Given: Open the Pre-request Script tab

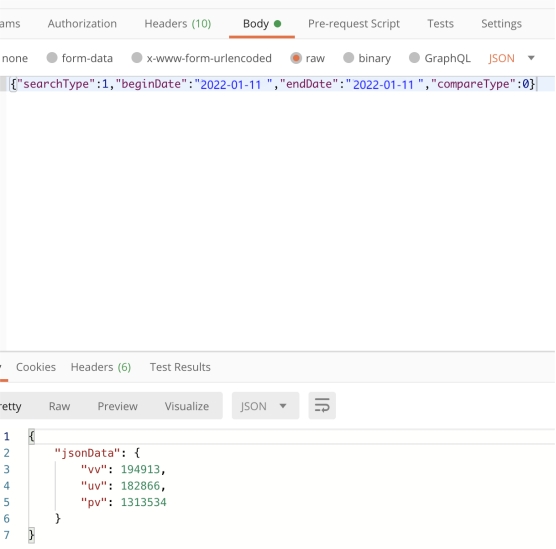Looking at the screenshot, I should pos(354,24).
